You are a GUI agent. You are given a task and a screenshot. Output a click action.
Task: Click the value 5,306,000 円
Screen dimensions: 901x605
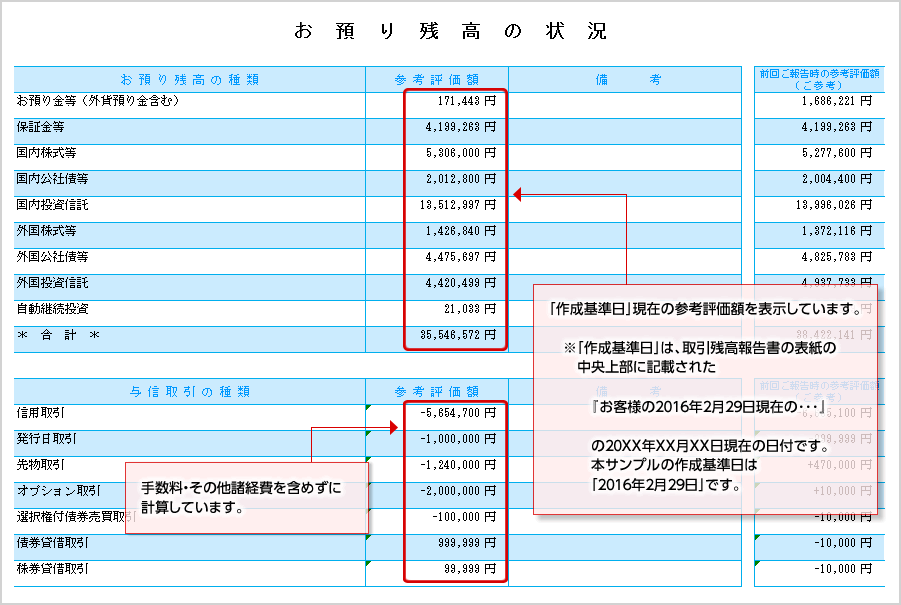pyautogui.click(x=460, y=153)
